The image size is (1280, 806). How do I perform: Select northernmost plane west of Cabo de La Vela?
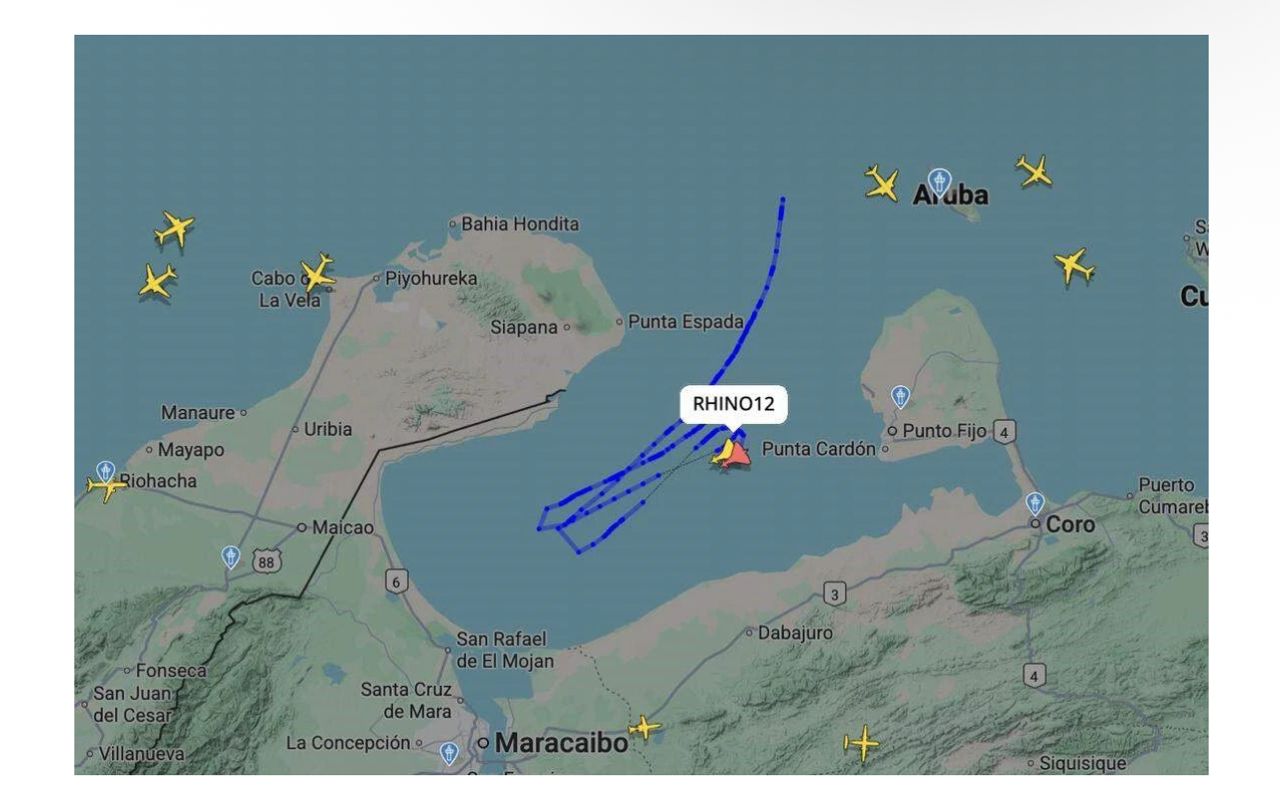pyautogui.click(x=174, y=229)
